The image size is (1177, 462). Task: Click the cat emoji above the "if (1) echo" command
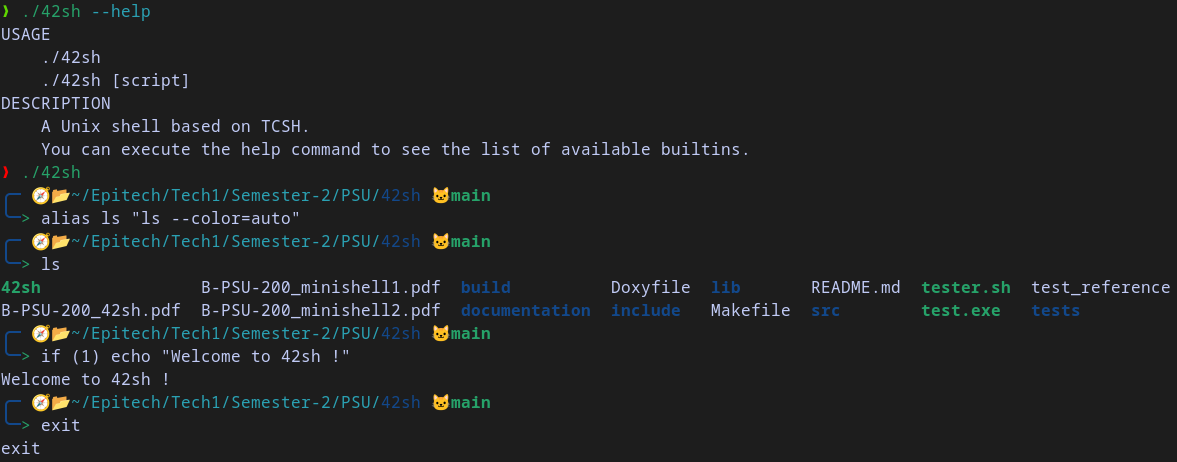(x=441, y=334)
